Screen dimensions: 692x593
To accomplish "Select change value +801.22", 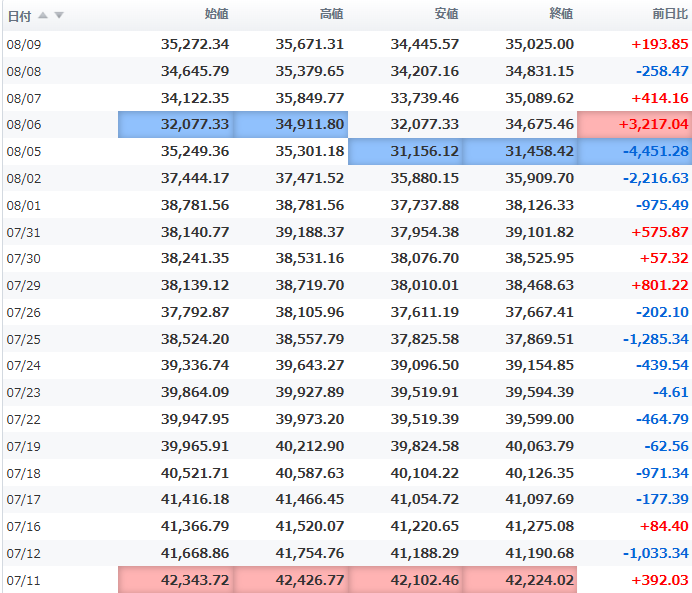I will (660, 285).
